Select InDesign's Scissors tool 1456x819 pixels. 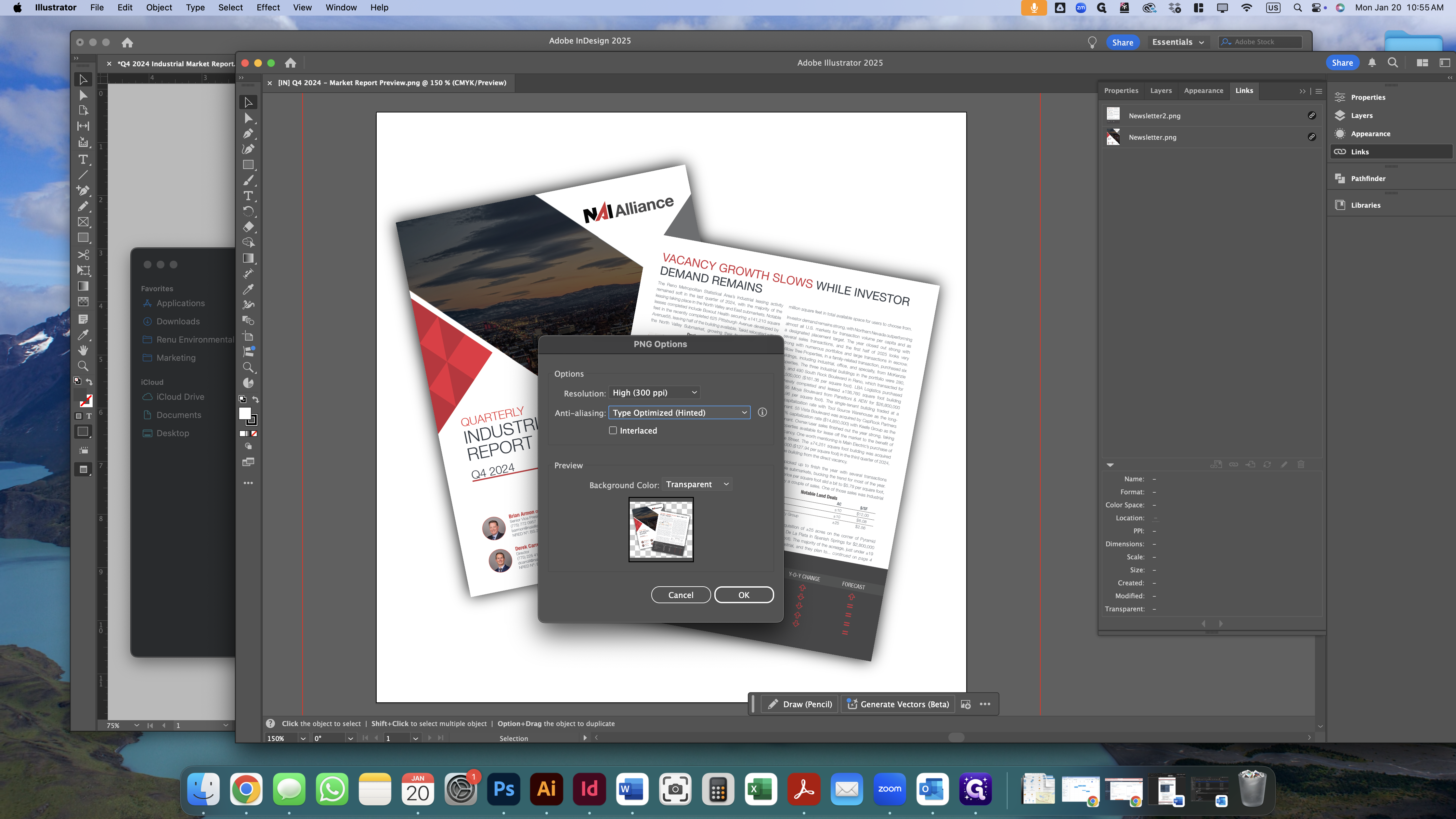[83, 255]
